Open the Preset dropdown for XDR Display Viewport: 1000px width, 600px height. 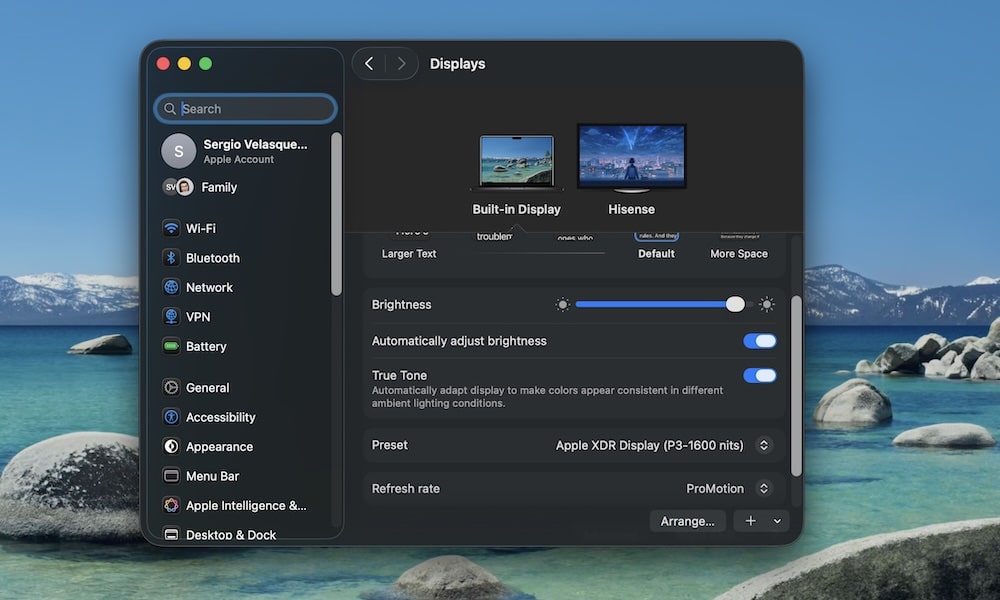(762, 445)
